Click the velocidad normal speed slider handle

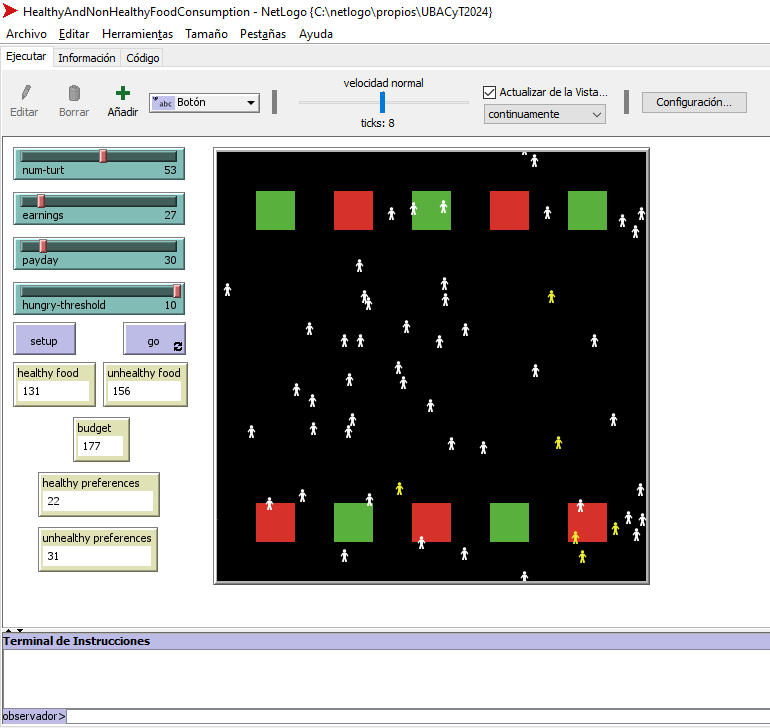coord(382,102)
